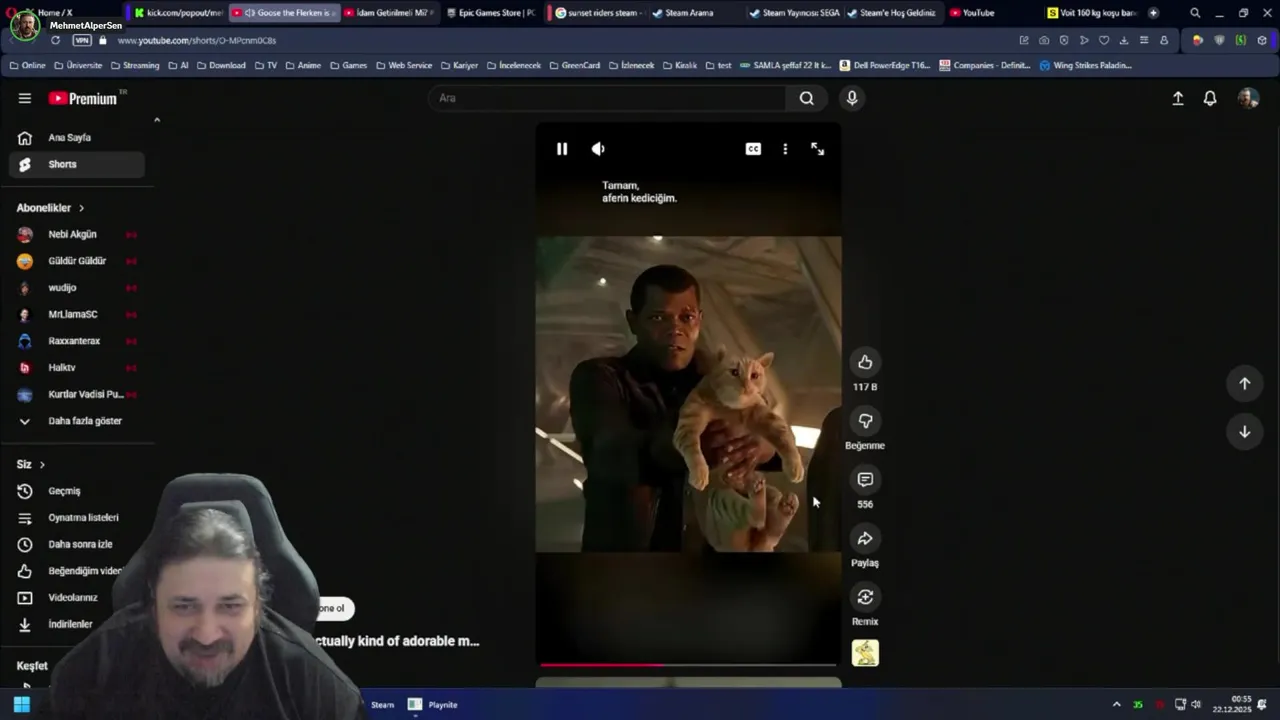Screen dimensions: 1280x720
Task: Open the account avatar menu
Action: (1248, 98)
